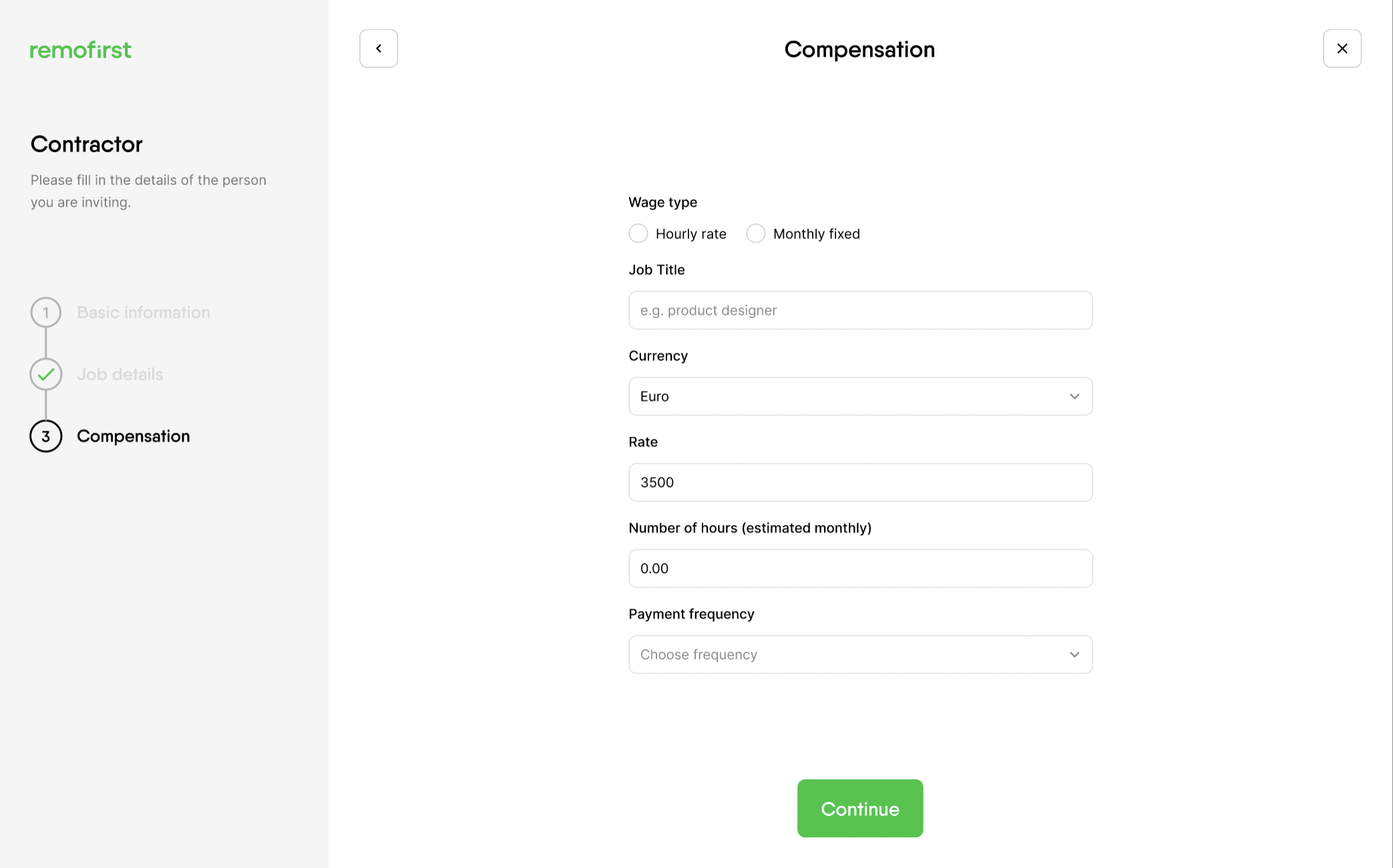Click the remofirst logo
1393x868 pixels.
tap(81, 50)
